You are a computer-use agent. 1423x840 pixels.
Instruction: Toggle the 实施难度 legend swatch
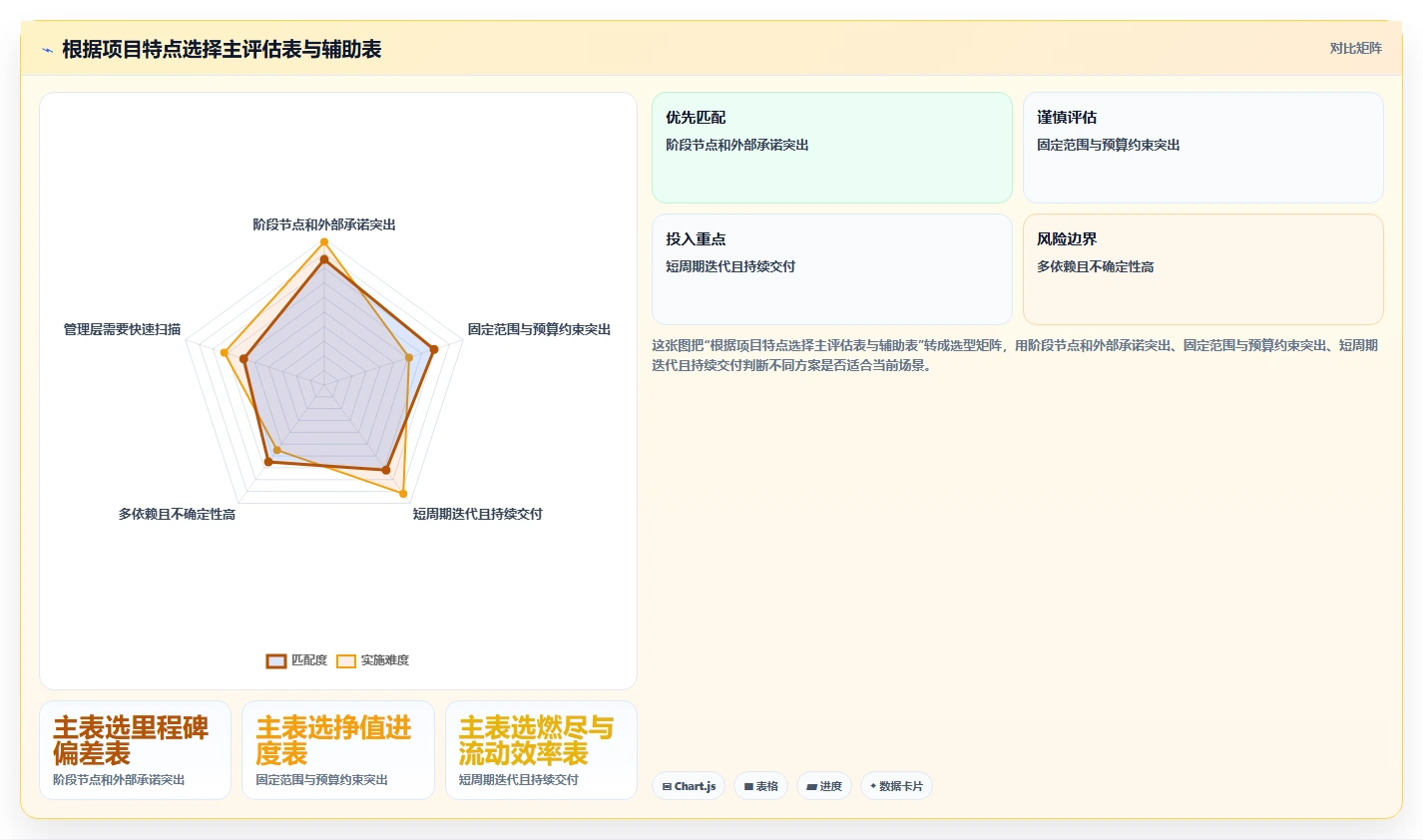[346, 660]
